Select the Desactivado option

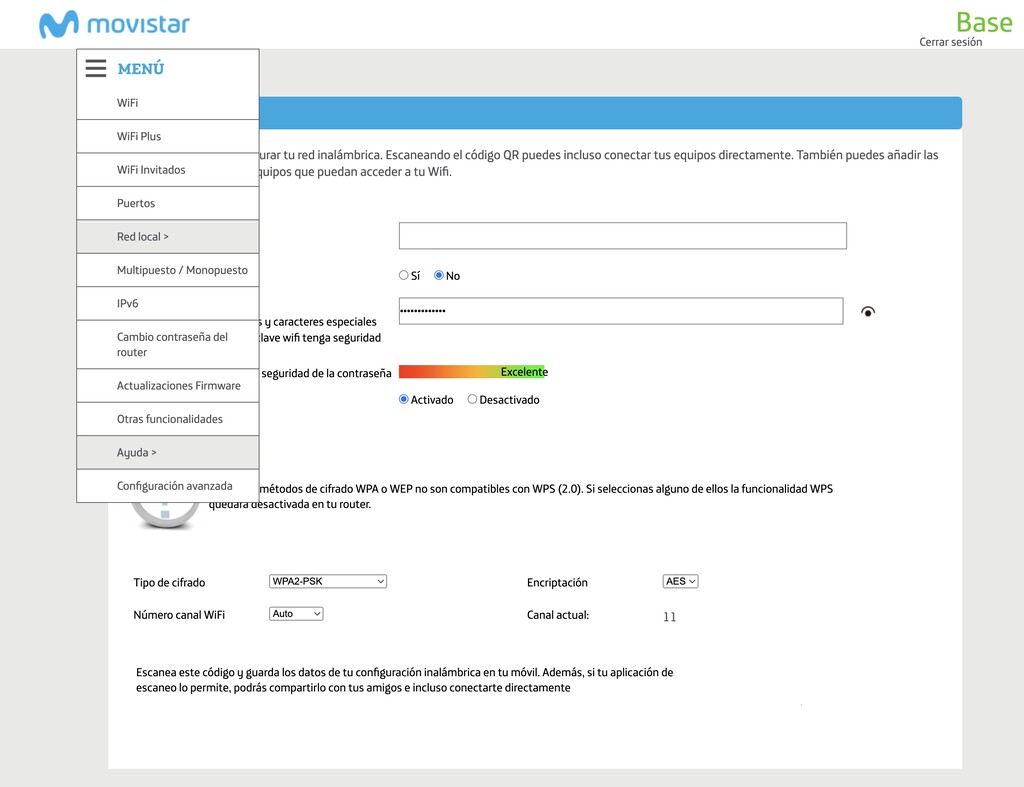(x=472, y=399)
